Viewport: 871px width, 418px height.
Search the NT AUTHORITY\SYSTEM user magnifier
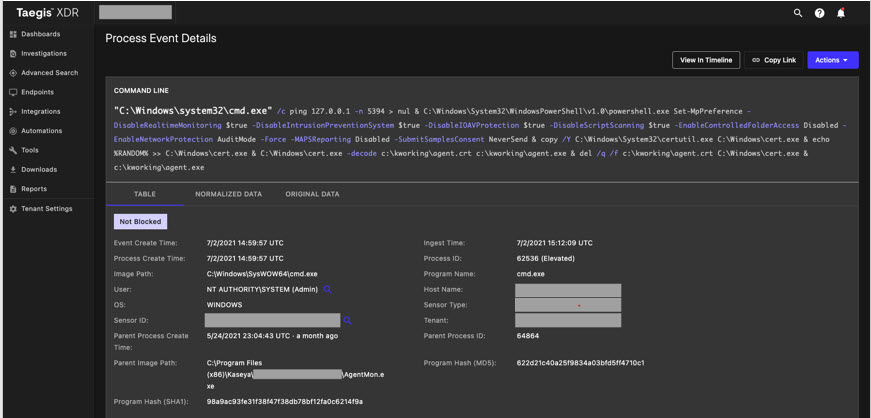328,289
